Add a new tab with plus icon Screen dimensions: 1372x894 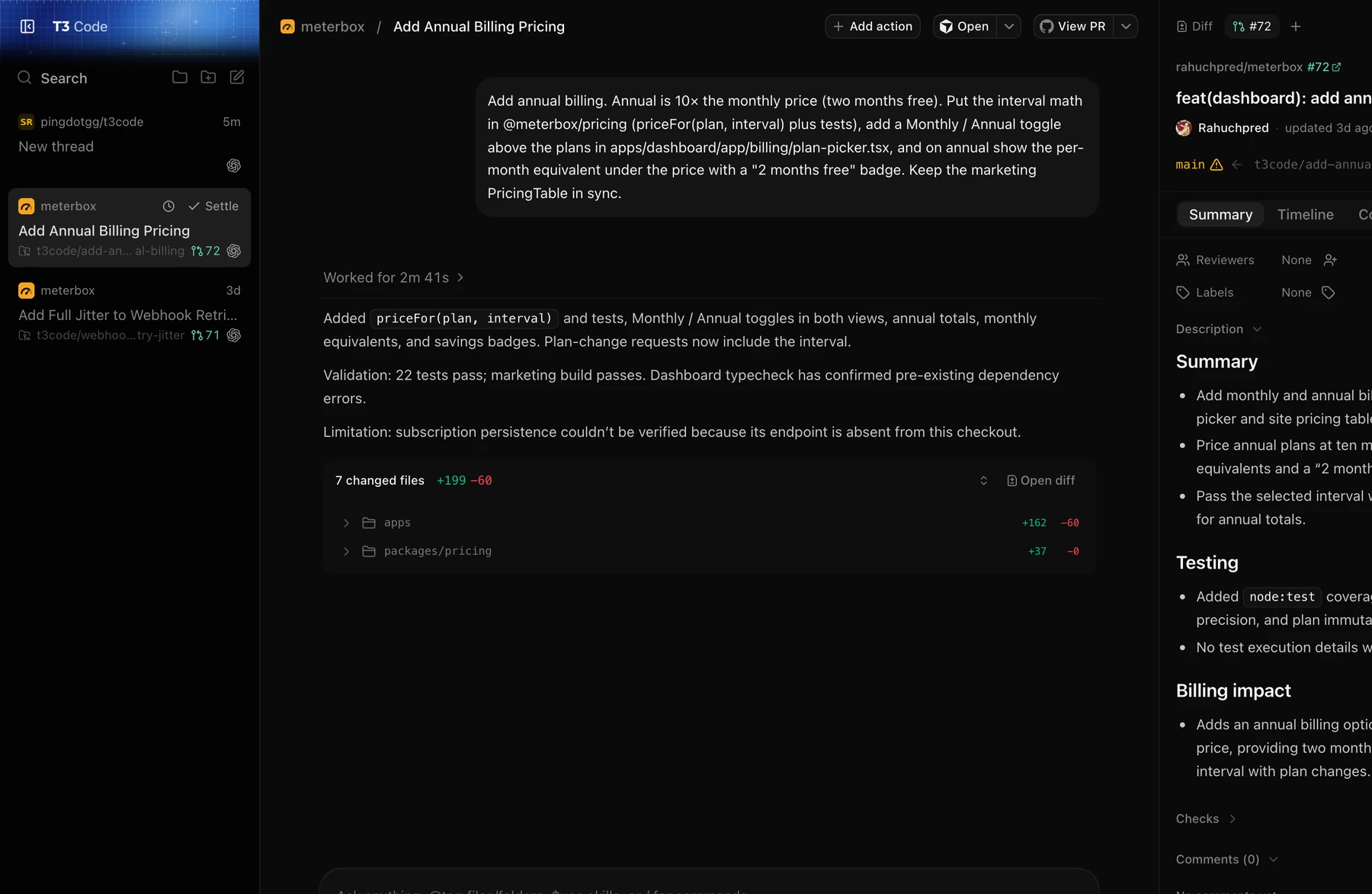(1296, 27)
